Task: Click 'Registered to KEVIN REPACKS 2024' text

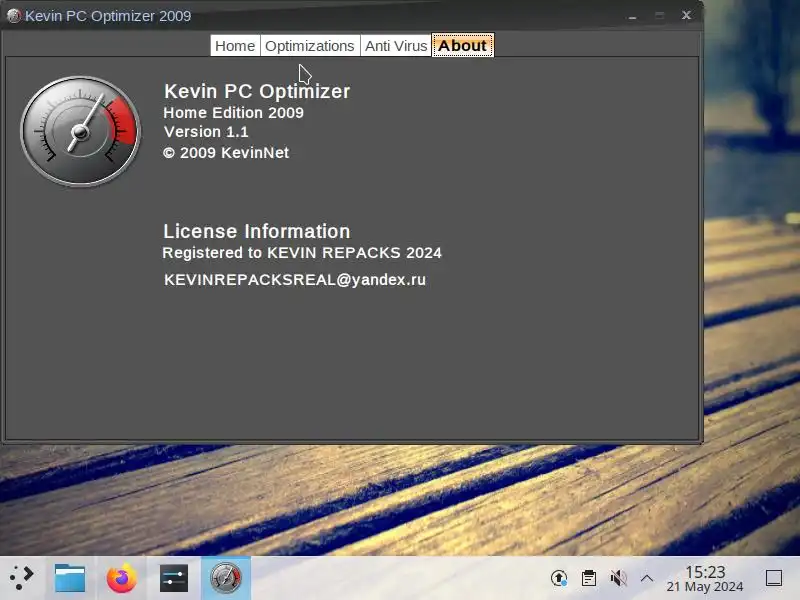Action: tap(302, 253)
